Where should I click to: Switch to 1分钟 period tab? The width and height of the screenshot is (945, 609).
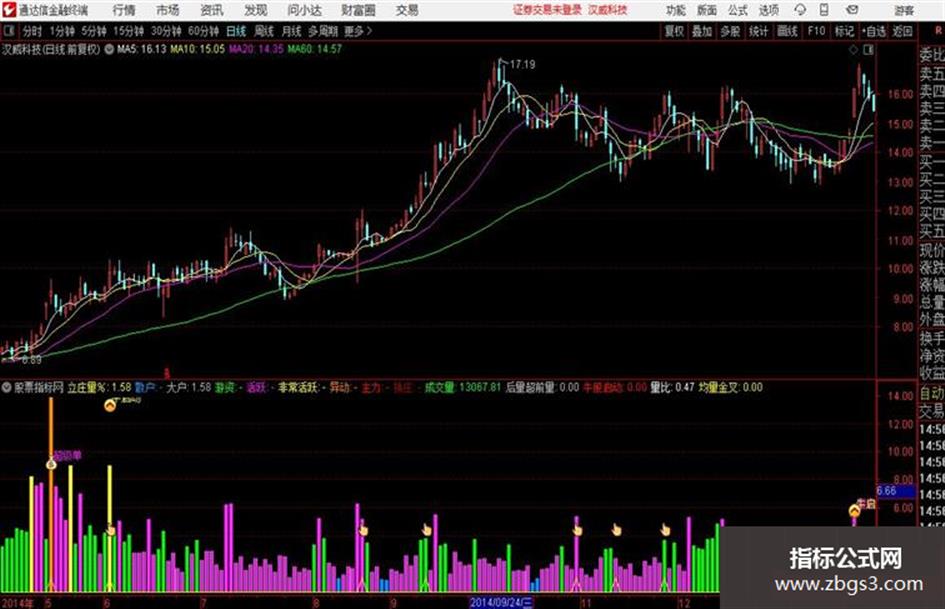[62, 31]
